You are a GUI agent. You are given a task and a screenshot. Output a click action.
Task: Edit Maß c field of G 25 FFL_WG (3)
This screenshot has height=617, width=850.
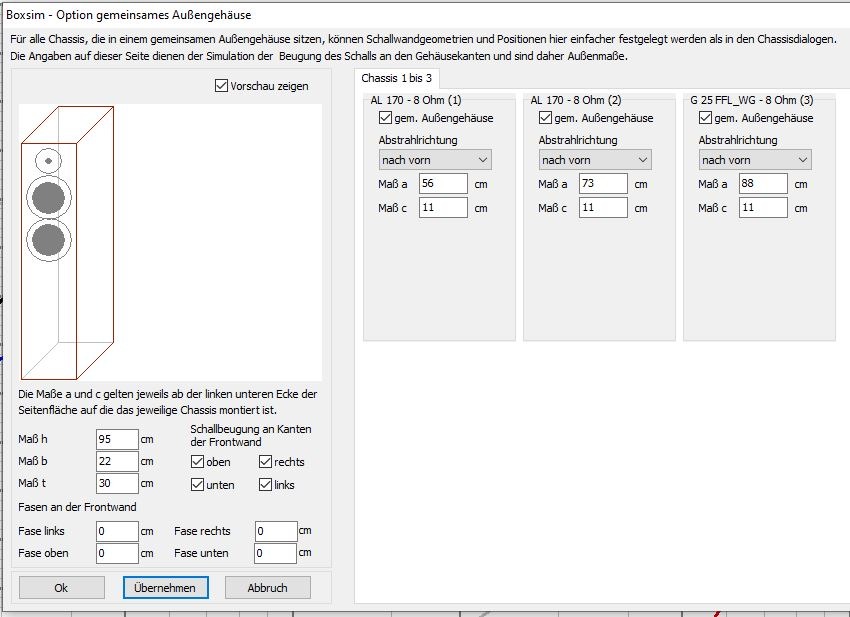pyautogui.click(x=763, y=208)
